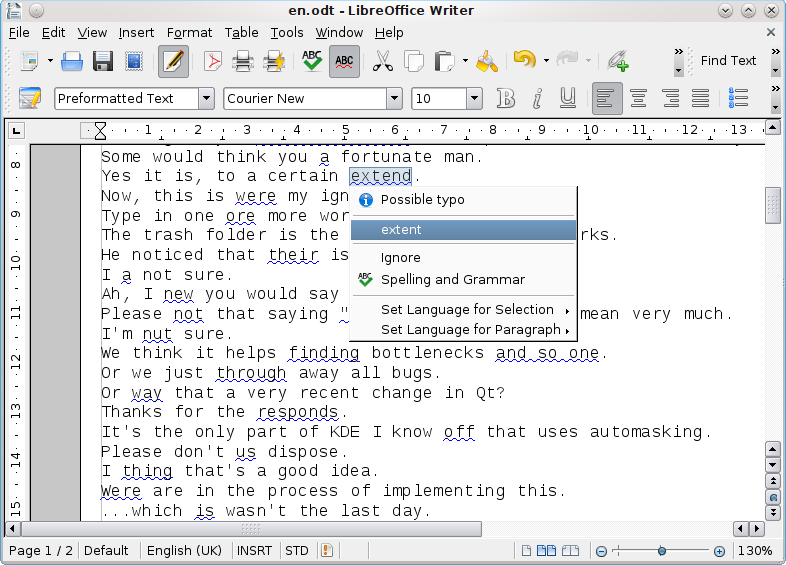
Task: Open the Format menu
Action: coord(189,32)
